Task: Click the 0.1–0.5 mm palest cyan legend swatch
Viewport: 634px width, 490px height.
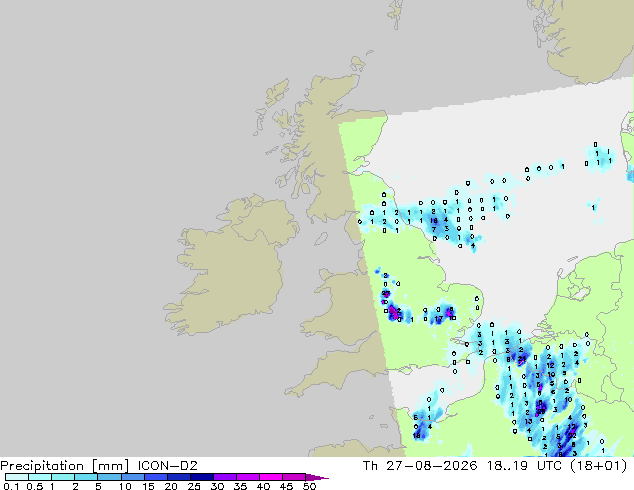Action: (x=17, y=477)
